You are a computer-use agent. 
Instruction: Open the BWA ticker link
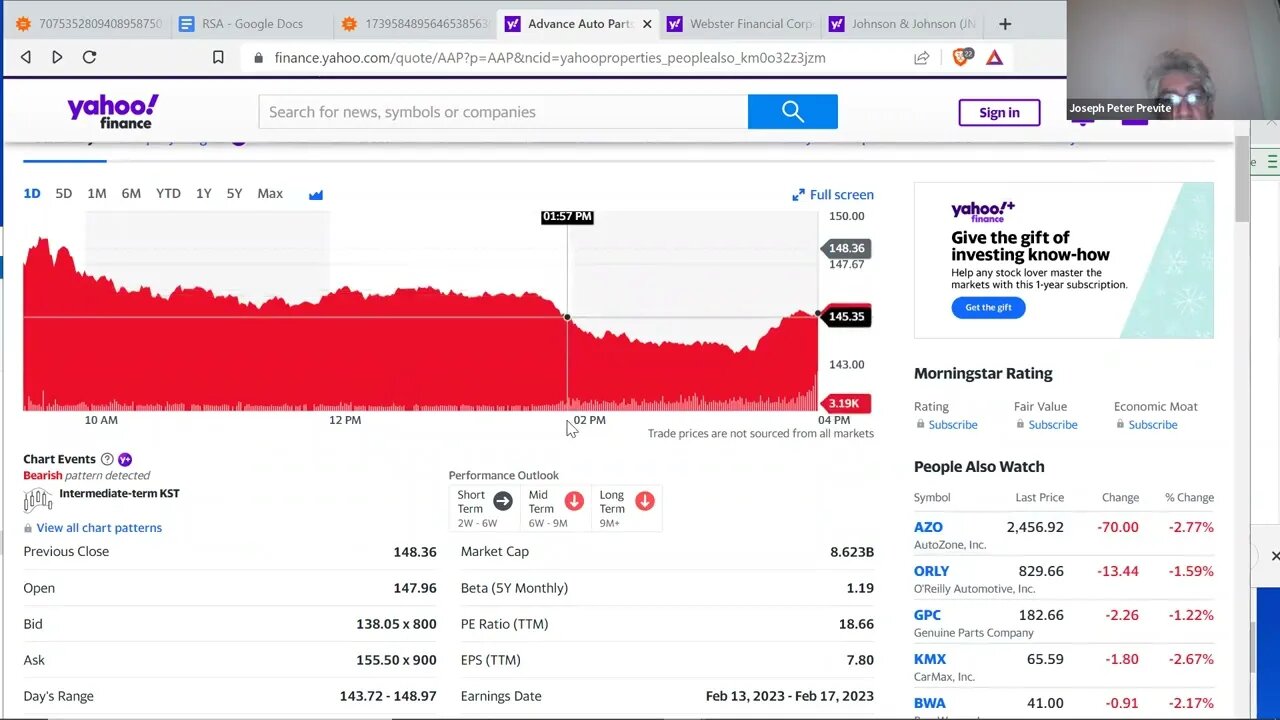pyautogui.click(x=929, y=703)
